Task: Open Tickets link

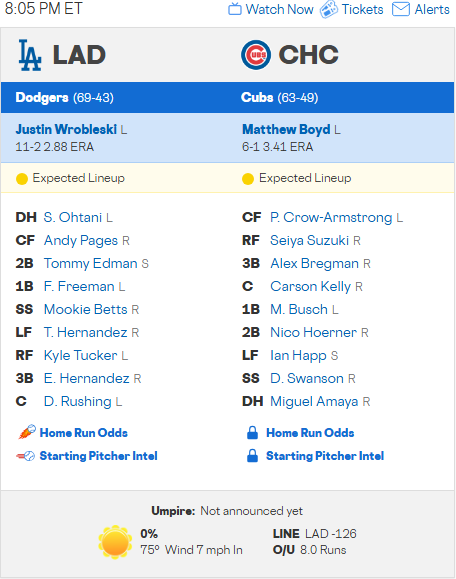Action: click(362, 9)
